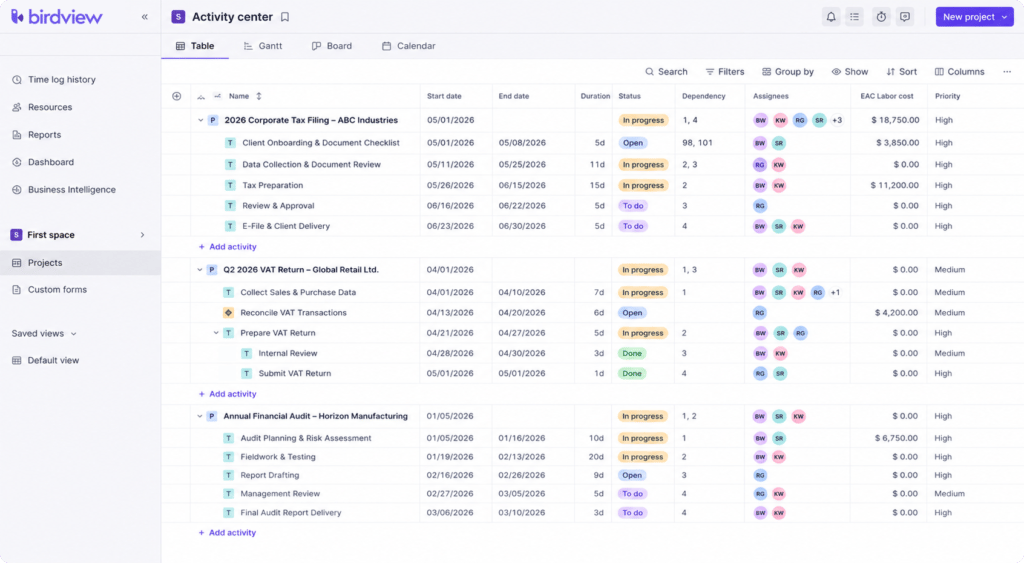
Task: Switch to the Table tab
Action: (195, 46)
